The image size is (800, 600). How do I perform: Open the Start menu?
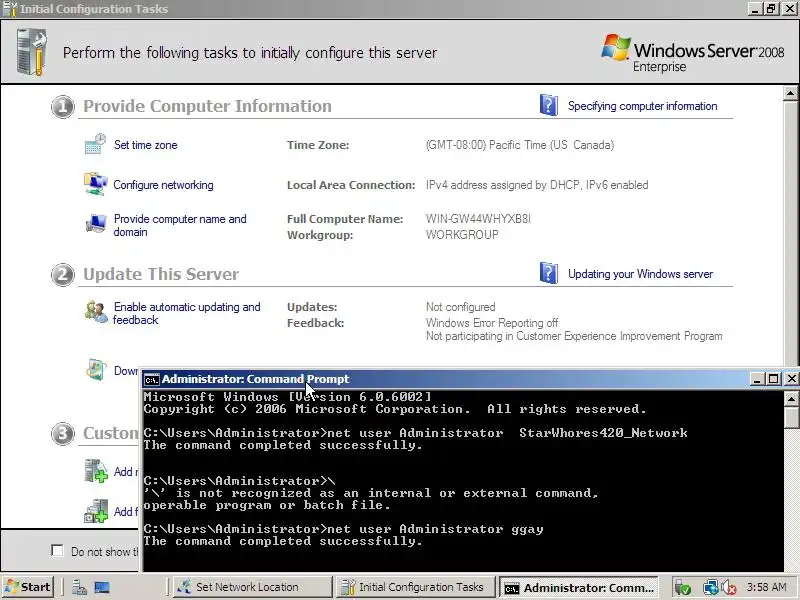[x=28, y=587]
